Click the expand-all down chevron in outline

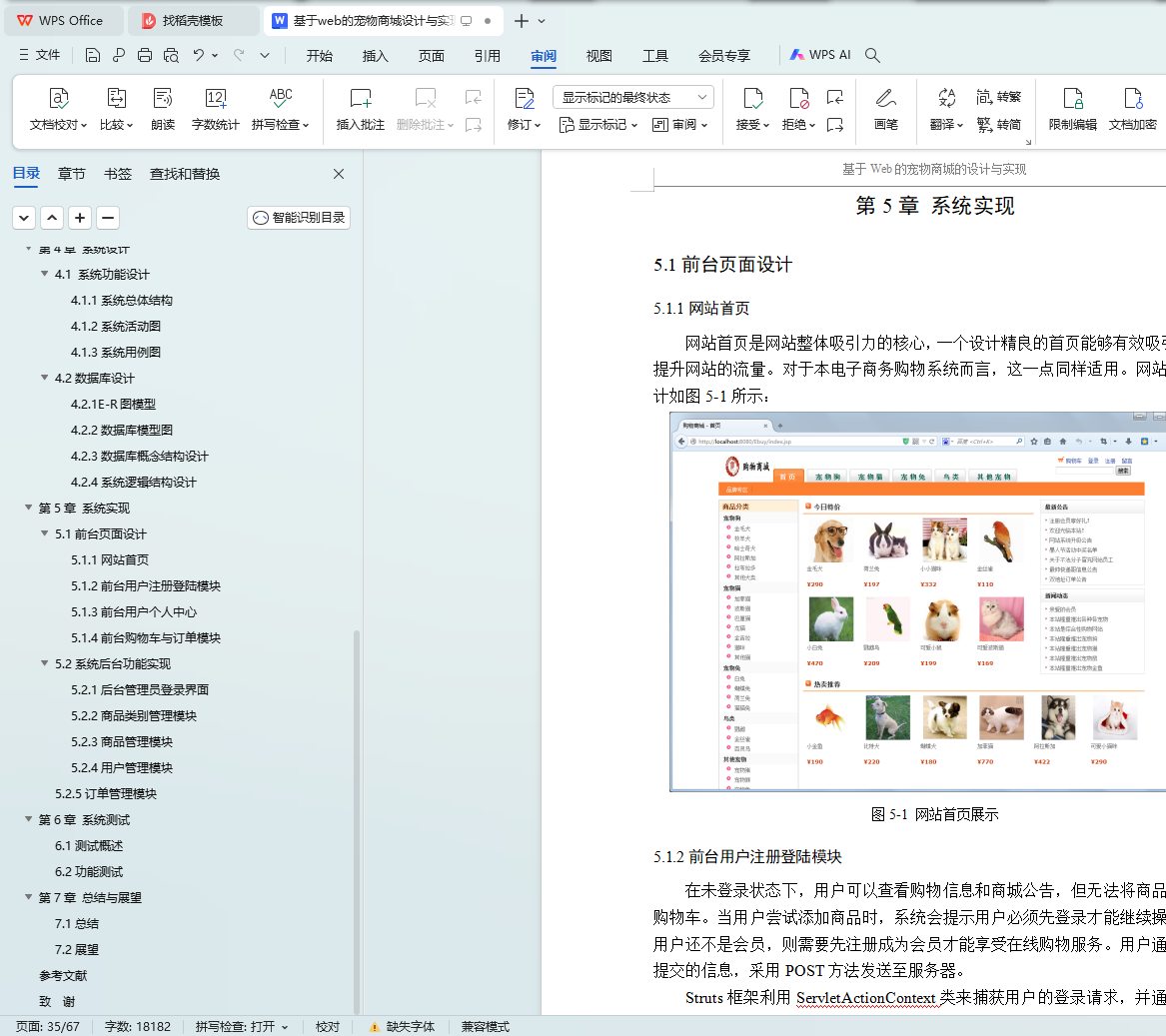[24, 218]
